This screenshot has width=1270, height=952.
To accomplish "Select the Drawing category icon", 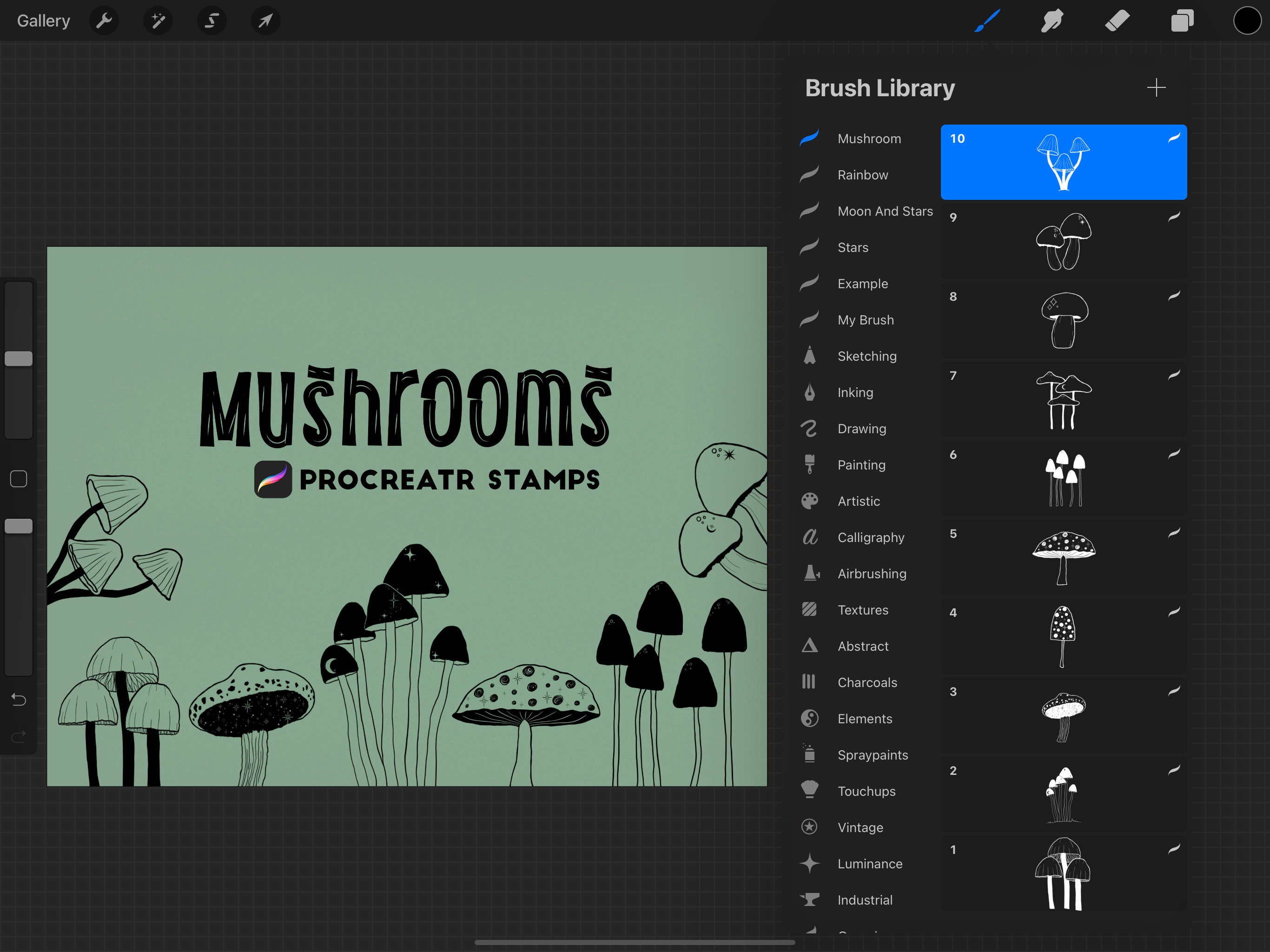I will pos(809,428).
